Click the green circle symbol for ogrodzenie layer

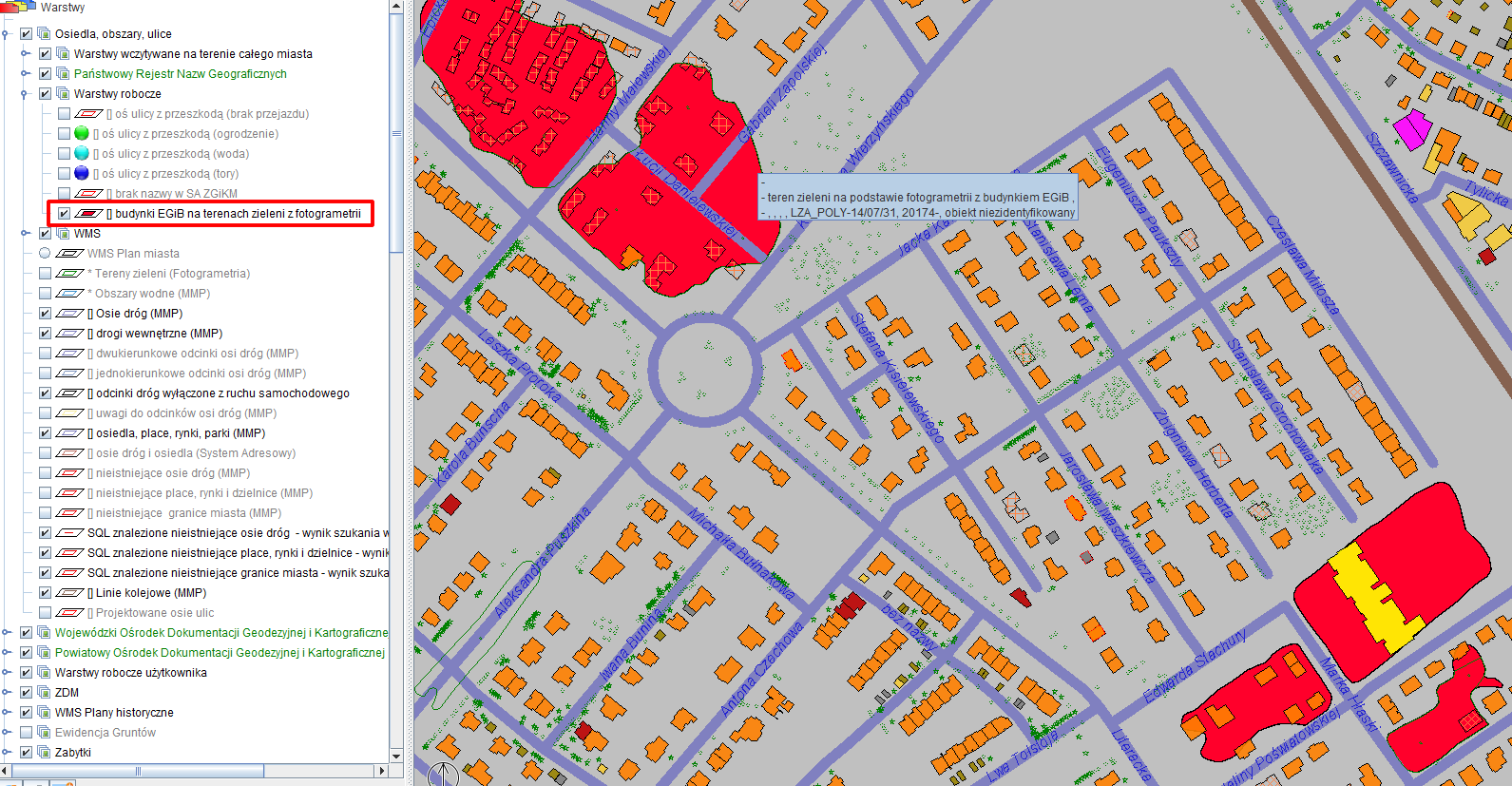pos(82,134)
